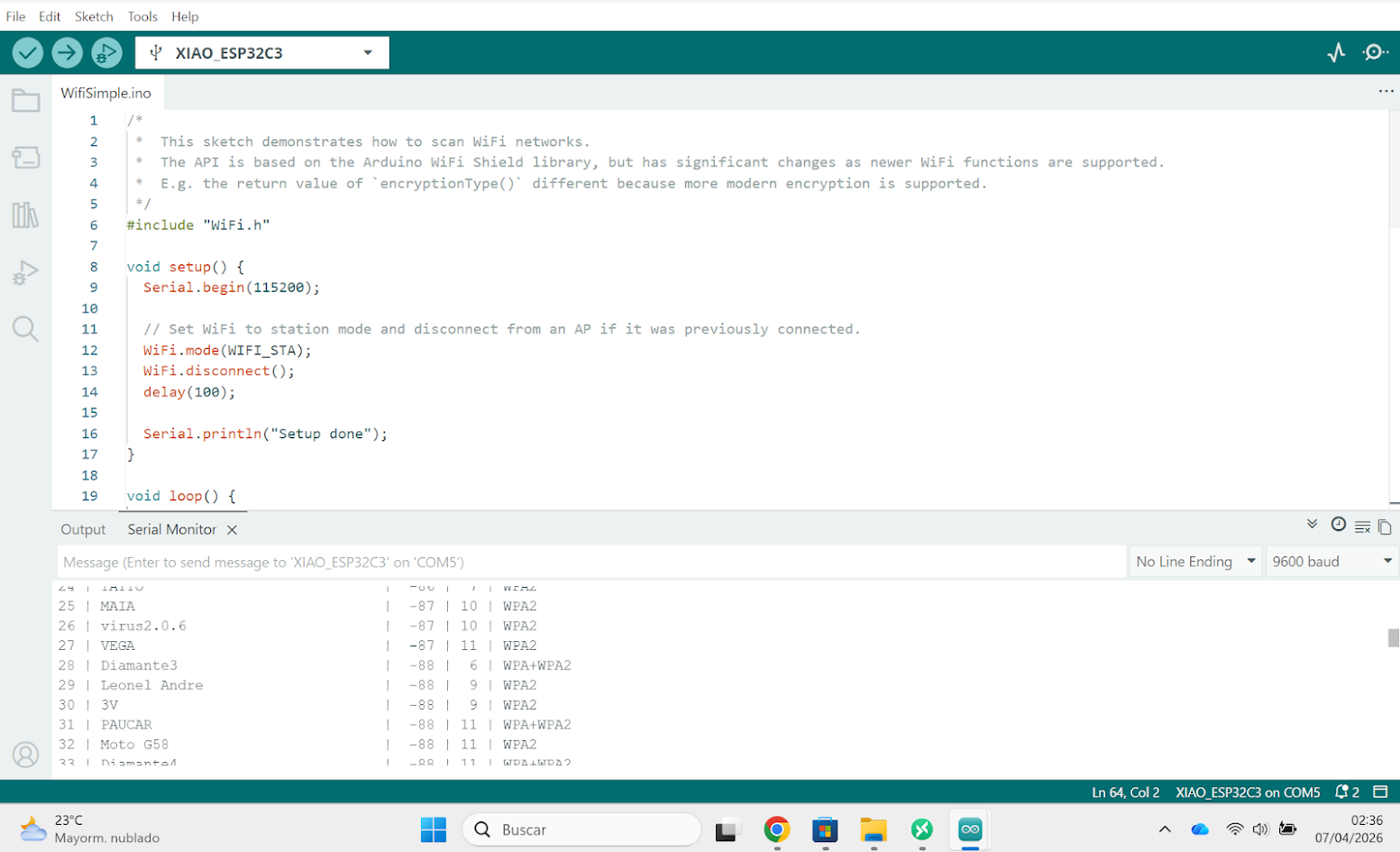Click the Diamante3 network row
The height and width of the screenshot is (852, 1400).
point(315,665)
